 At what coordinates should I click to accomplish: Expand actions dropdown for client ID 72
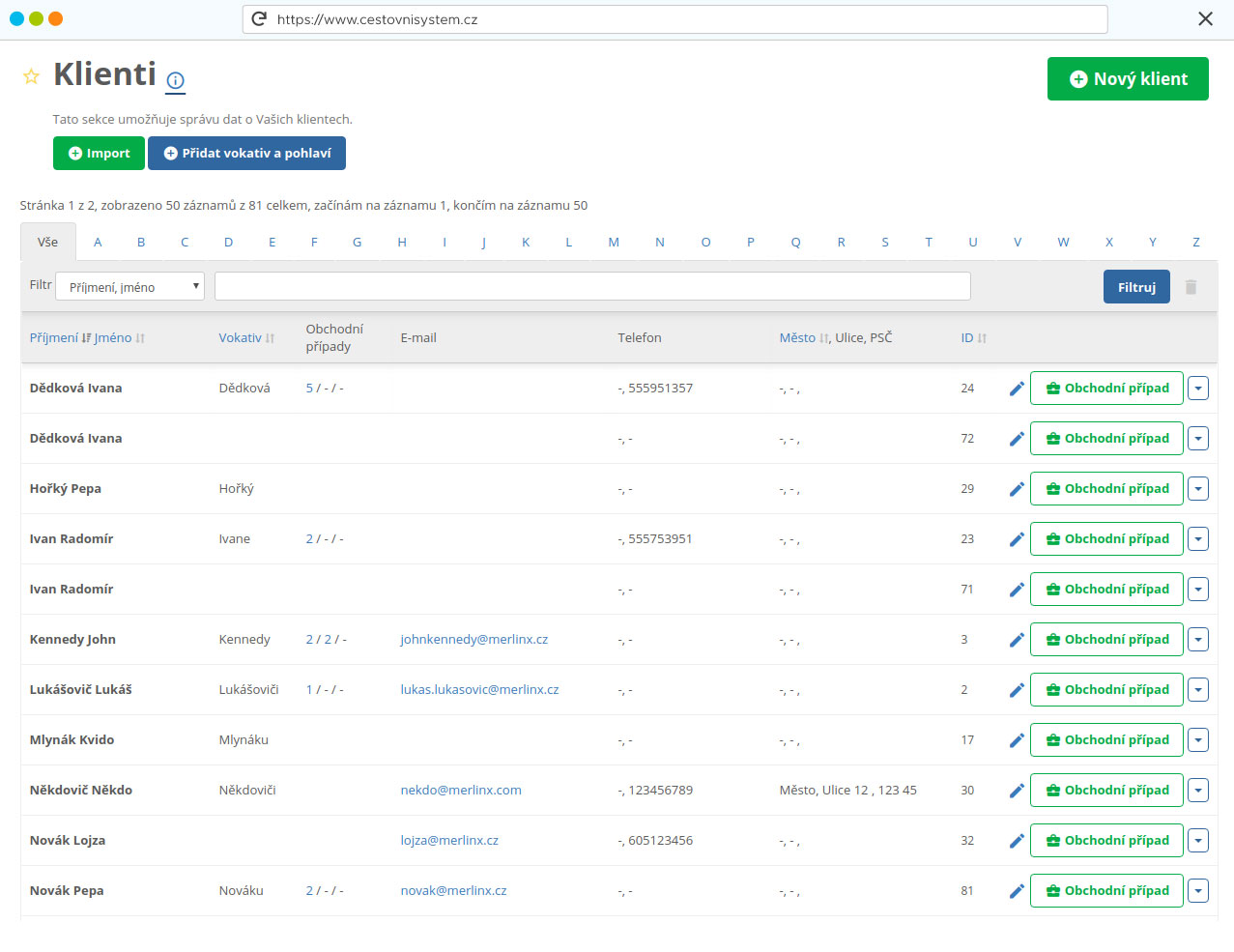(x=1198, y=439)
